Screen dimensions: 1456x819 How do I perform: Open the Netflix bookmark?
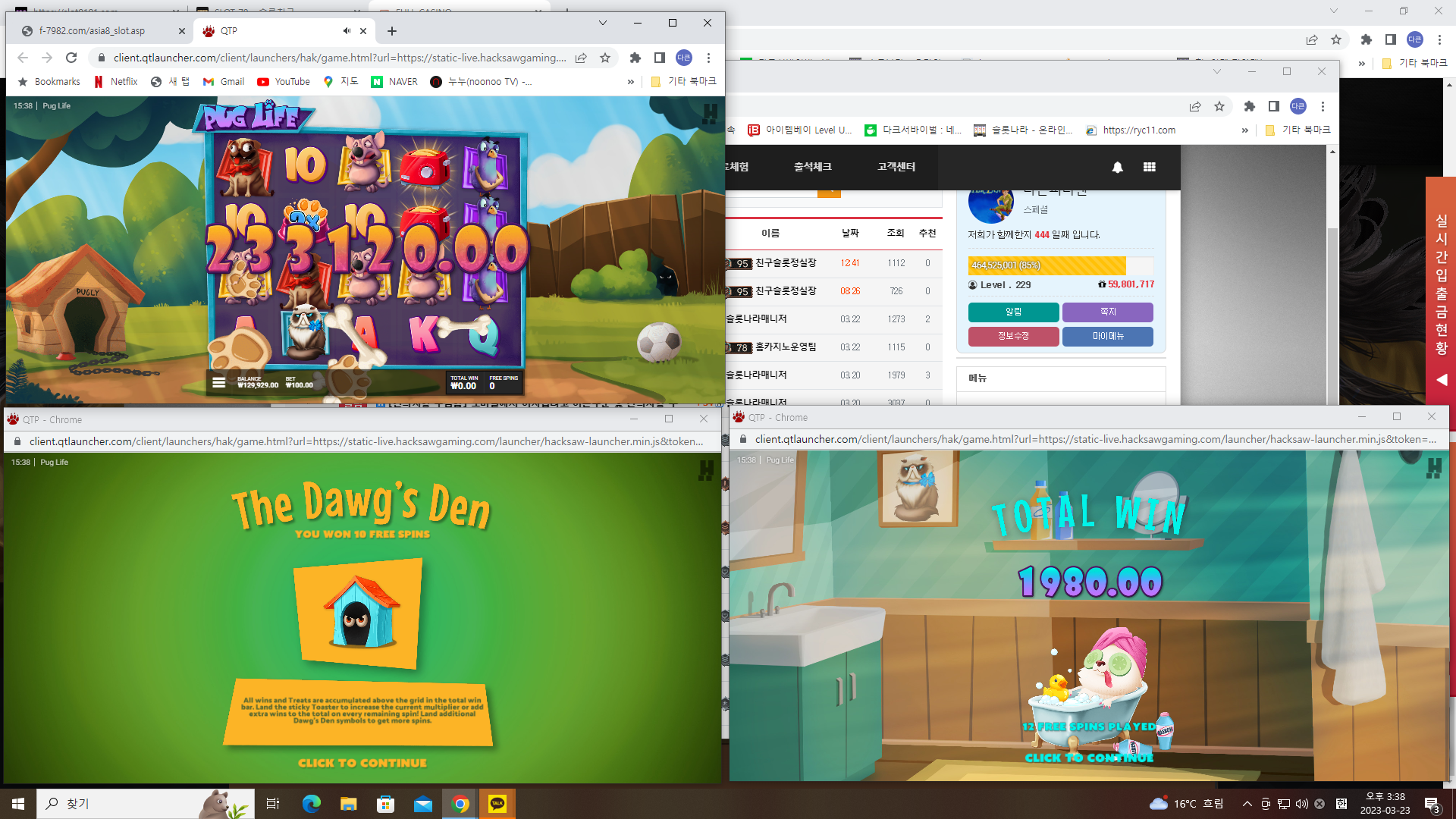116,82
